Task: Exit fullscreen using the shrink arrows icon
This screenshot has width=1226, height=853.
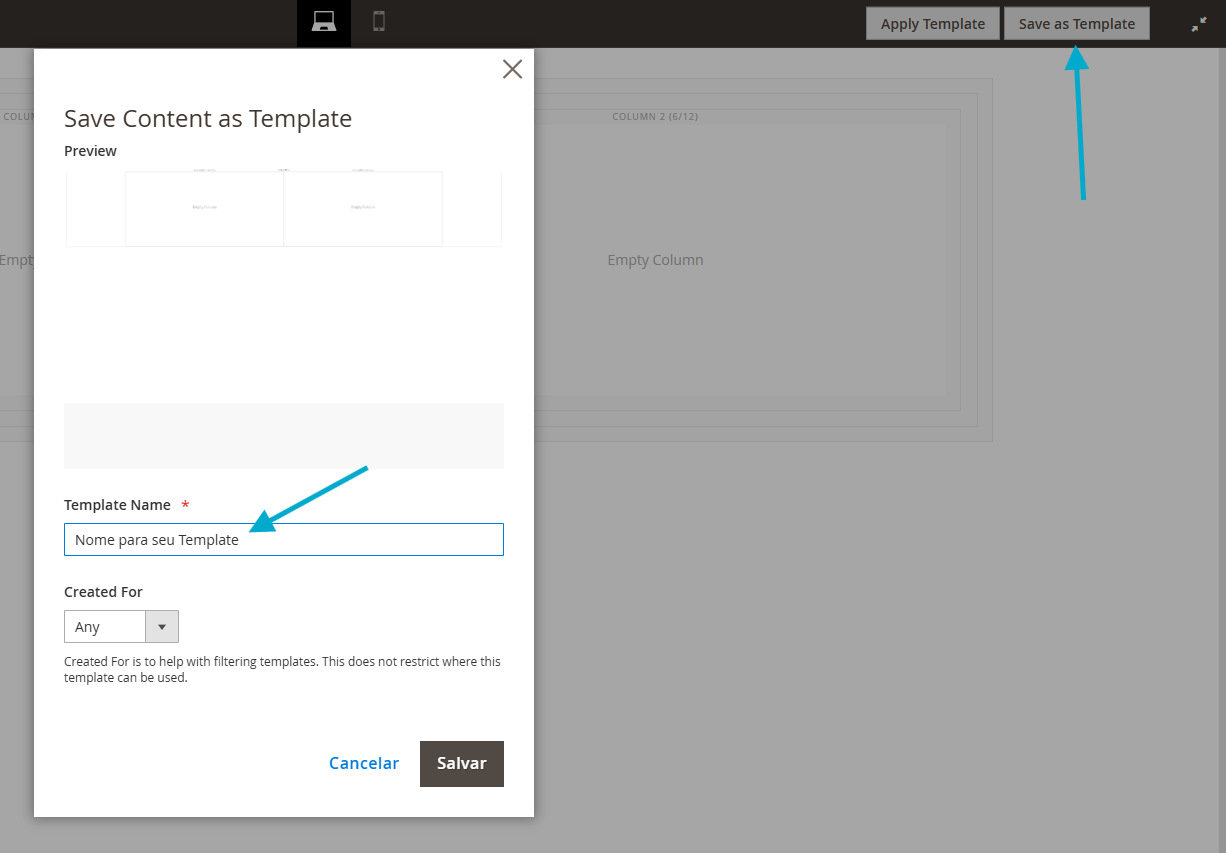Action: [1199, 24]
